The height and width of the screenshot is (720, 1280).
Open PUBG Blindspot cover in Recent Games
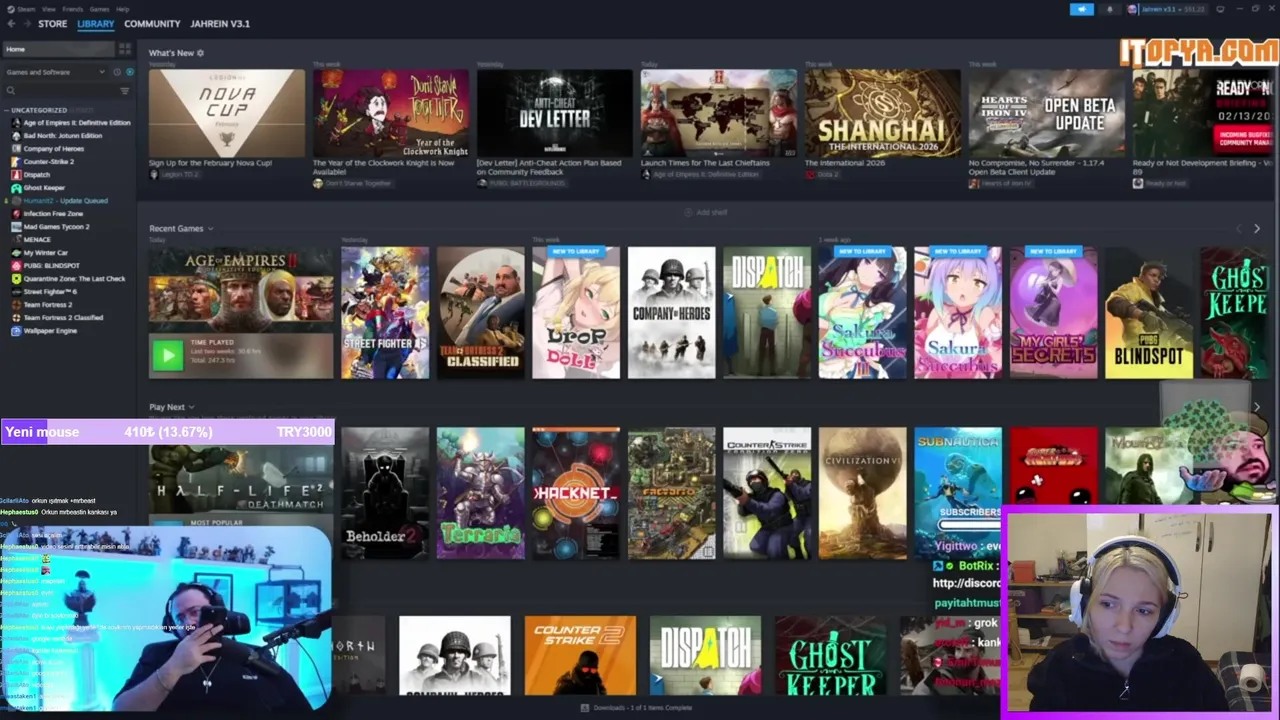[1149, 313]
